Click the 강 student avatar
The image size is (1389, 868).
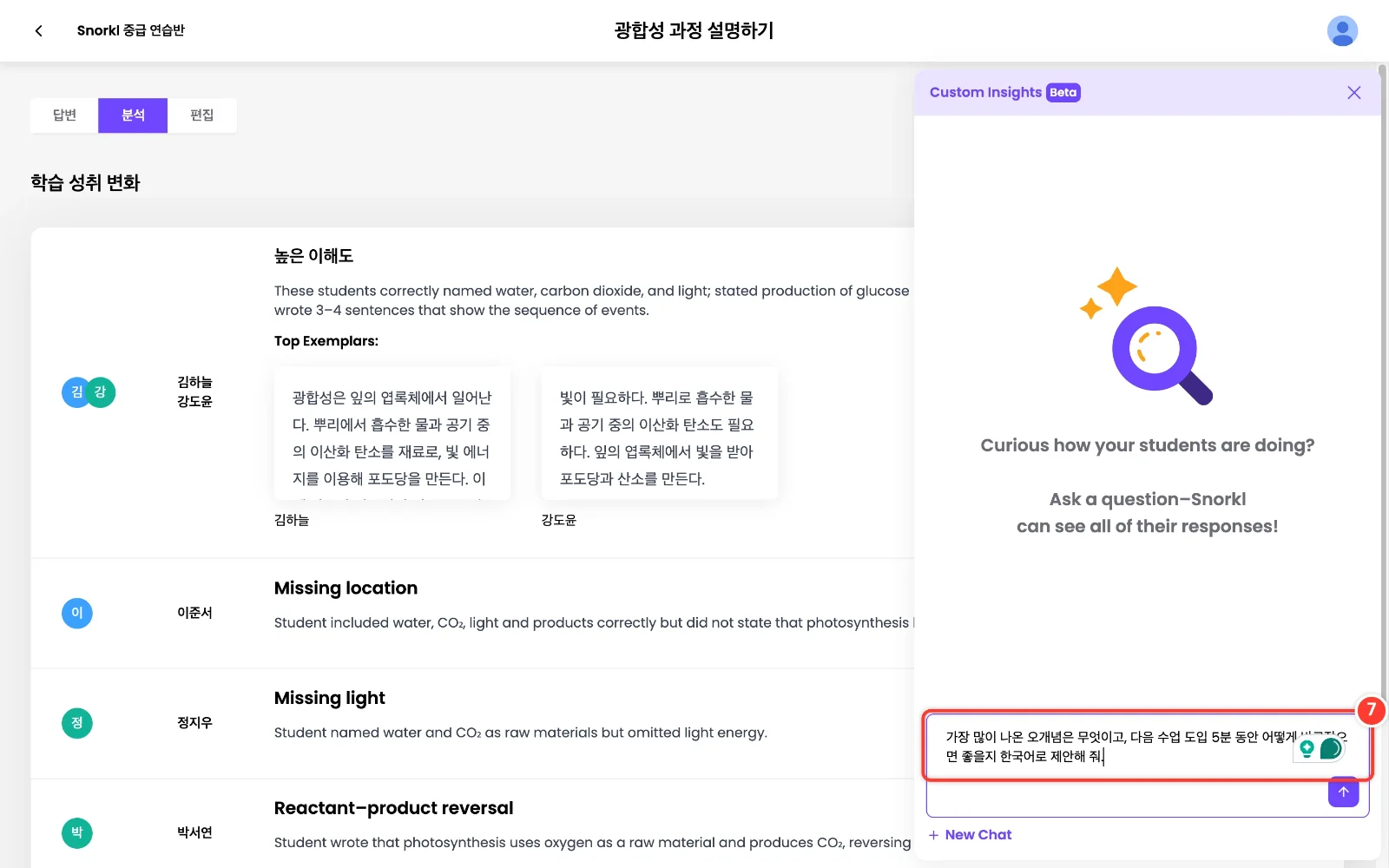(x=101, y=392)
